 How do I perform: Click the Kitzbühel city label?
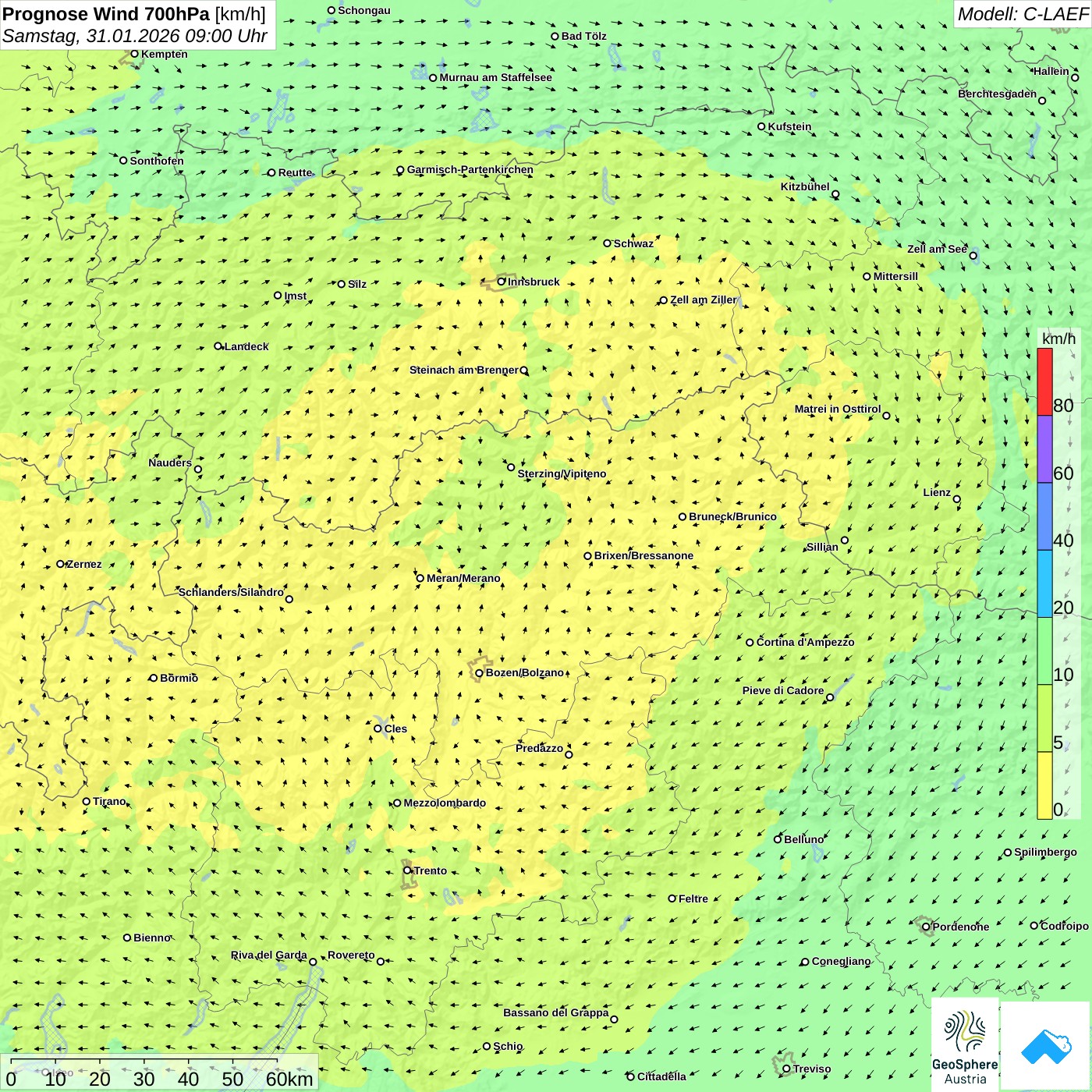805,186
